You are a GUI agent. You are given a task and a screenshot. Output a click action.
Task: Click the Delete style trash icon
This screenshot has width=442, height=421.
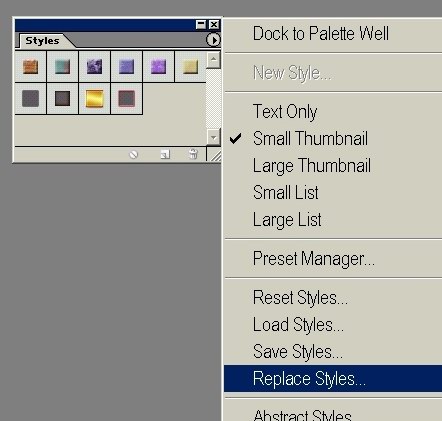(x=193, y=154)
